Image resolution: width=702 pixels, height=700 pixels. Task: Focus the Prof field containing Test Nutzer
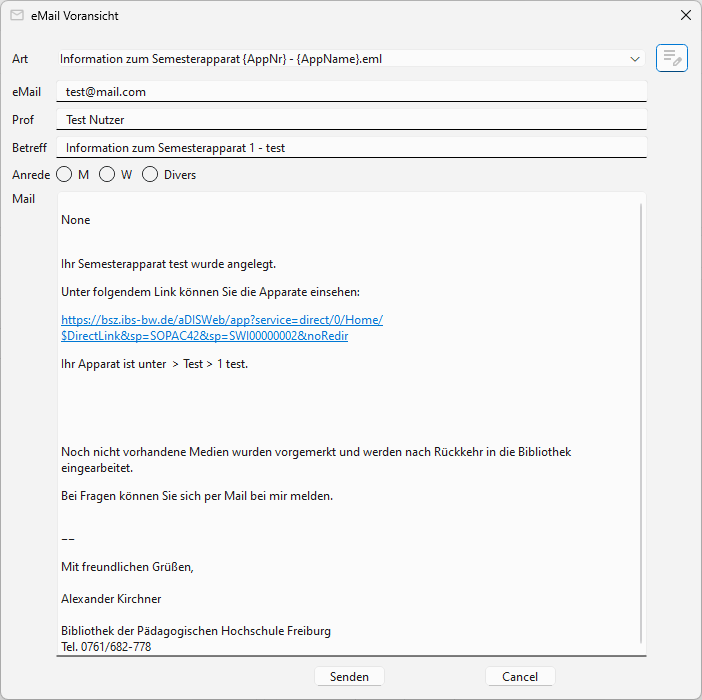(350, 120)
